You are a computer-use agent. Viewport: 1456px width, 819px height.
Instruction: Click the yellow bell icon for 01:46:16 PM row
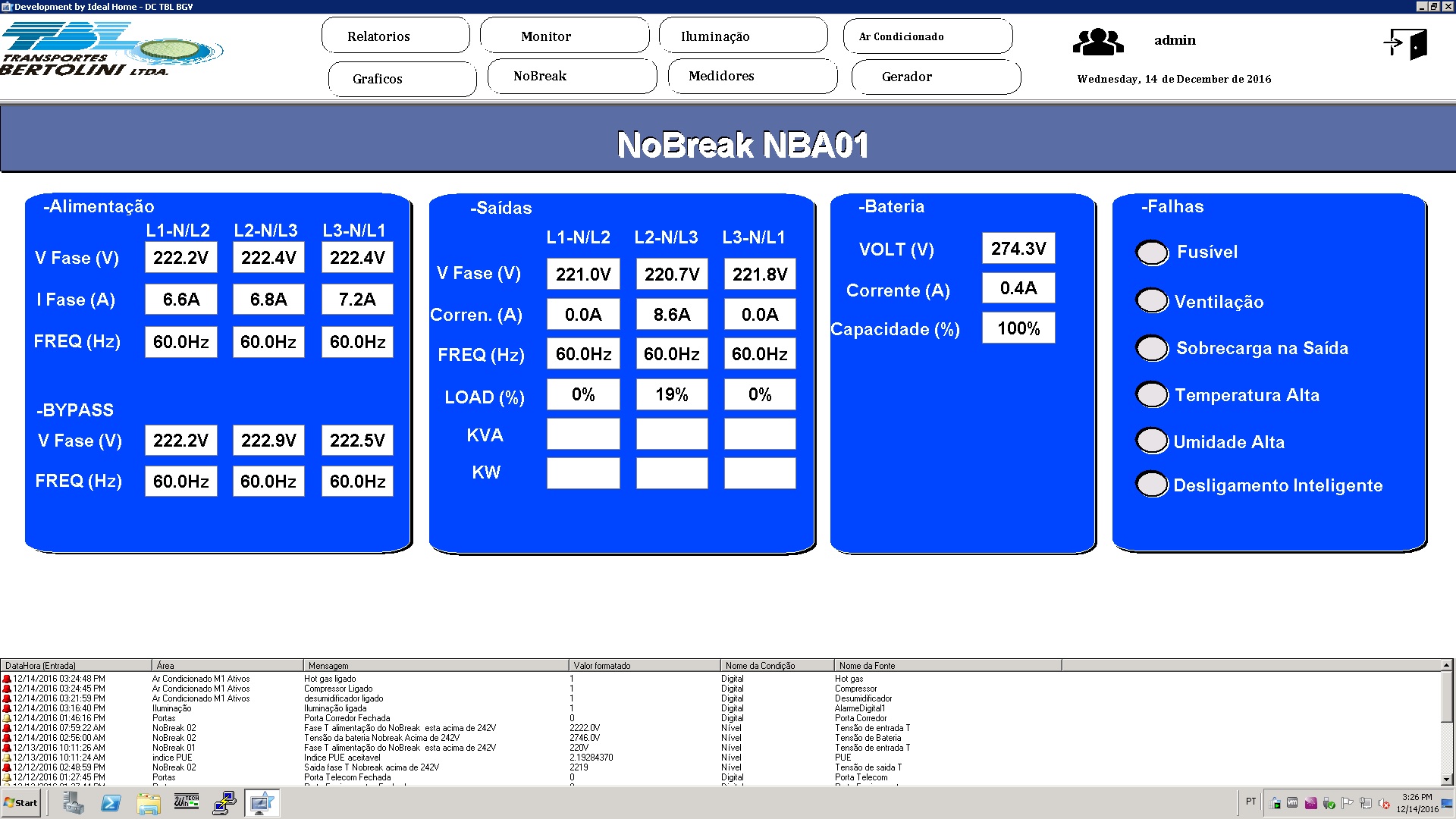click(7, 719)
